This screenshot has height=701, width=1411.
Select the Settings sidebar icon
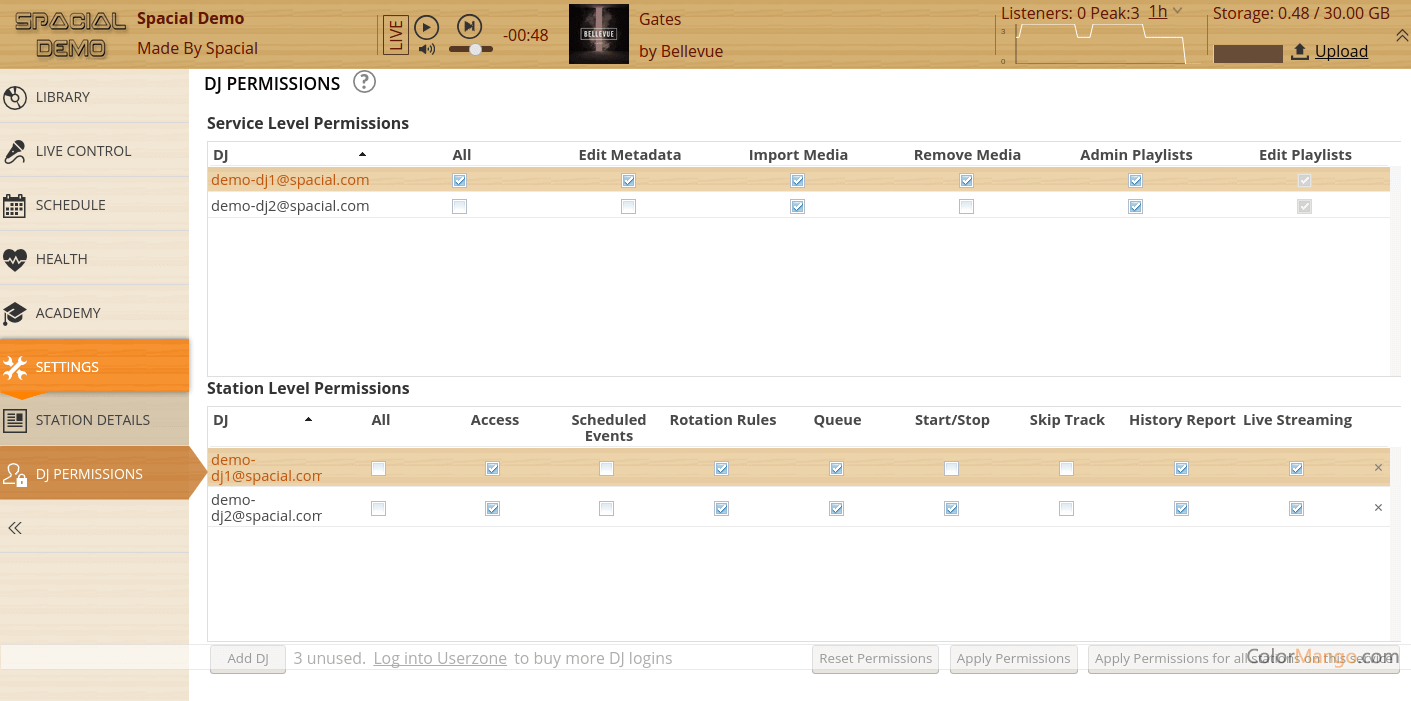[66, 366]
